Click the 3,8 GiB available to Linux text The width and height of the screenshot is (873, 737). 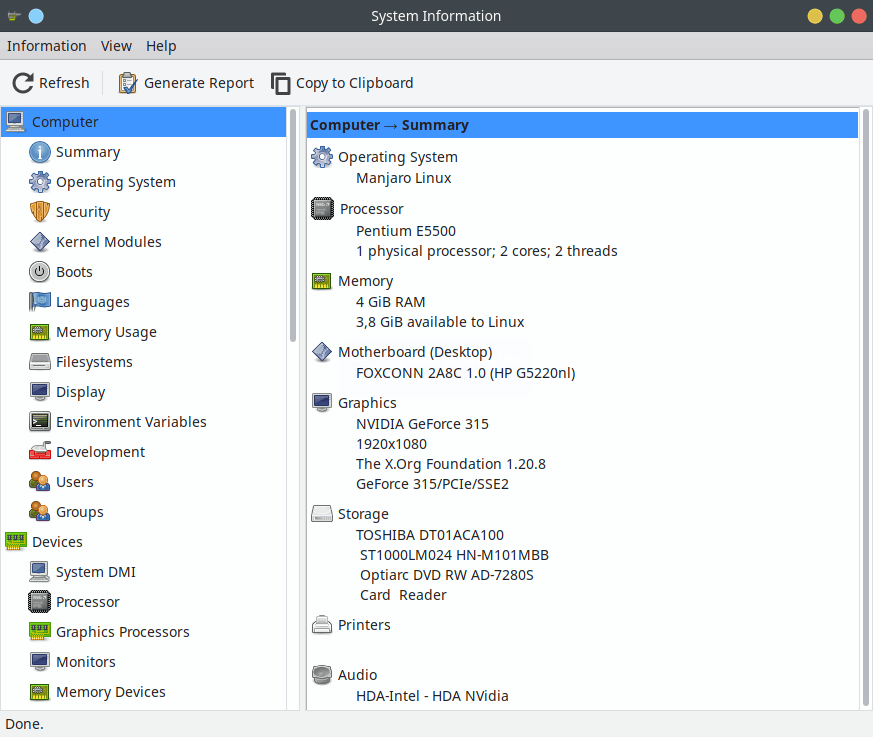440,322
